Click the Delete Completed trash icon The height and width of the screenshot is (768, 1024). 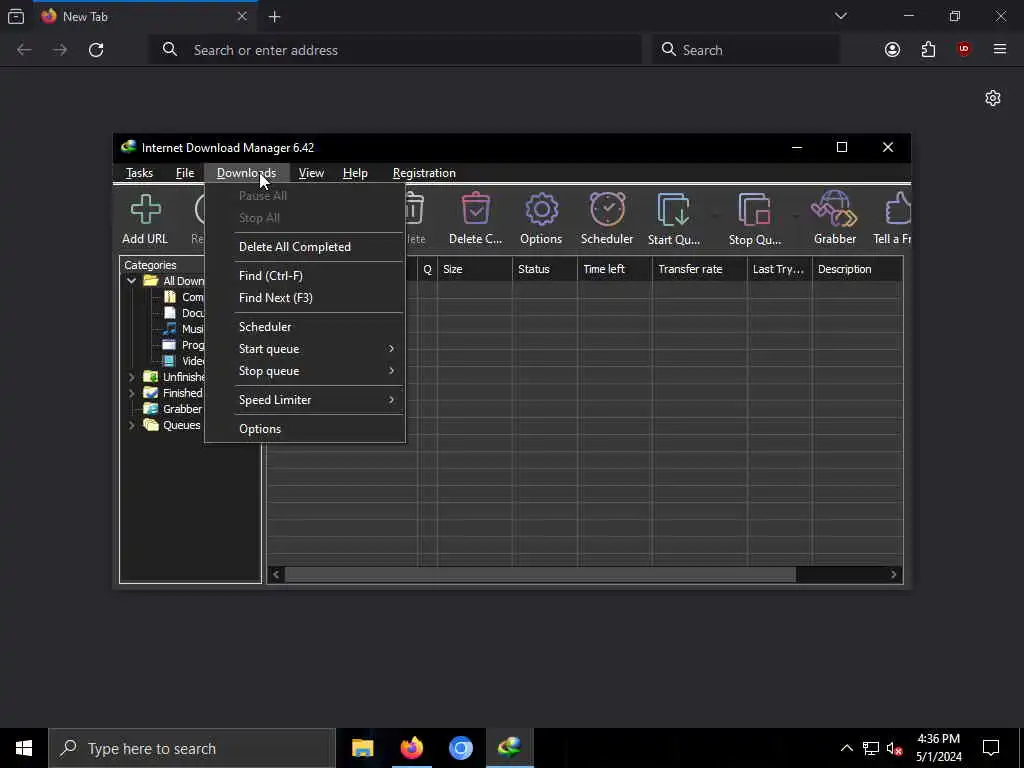pos(475,210)
